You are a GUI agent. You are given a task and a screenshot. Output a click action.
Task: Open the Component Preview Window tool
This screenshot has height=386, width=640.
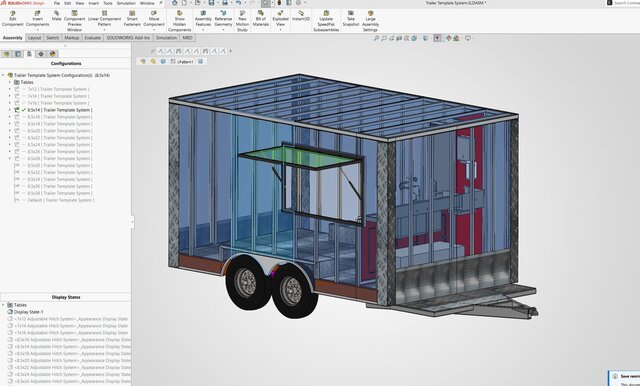pyautogui.click(x=74, y=21)
